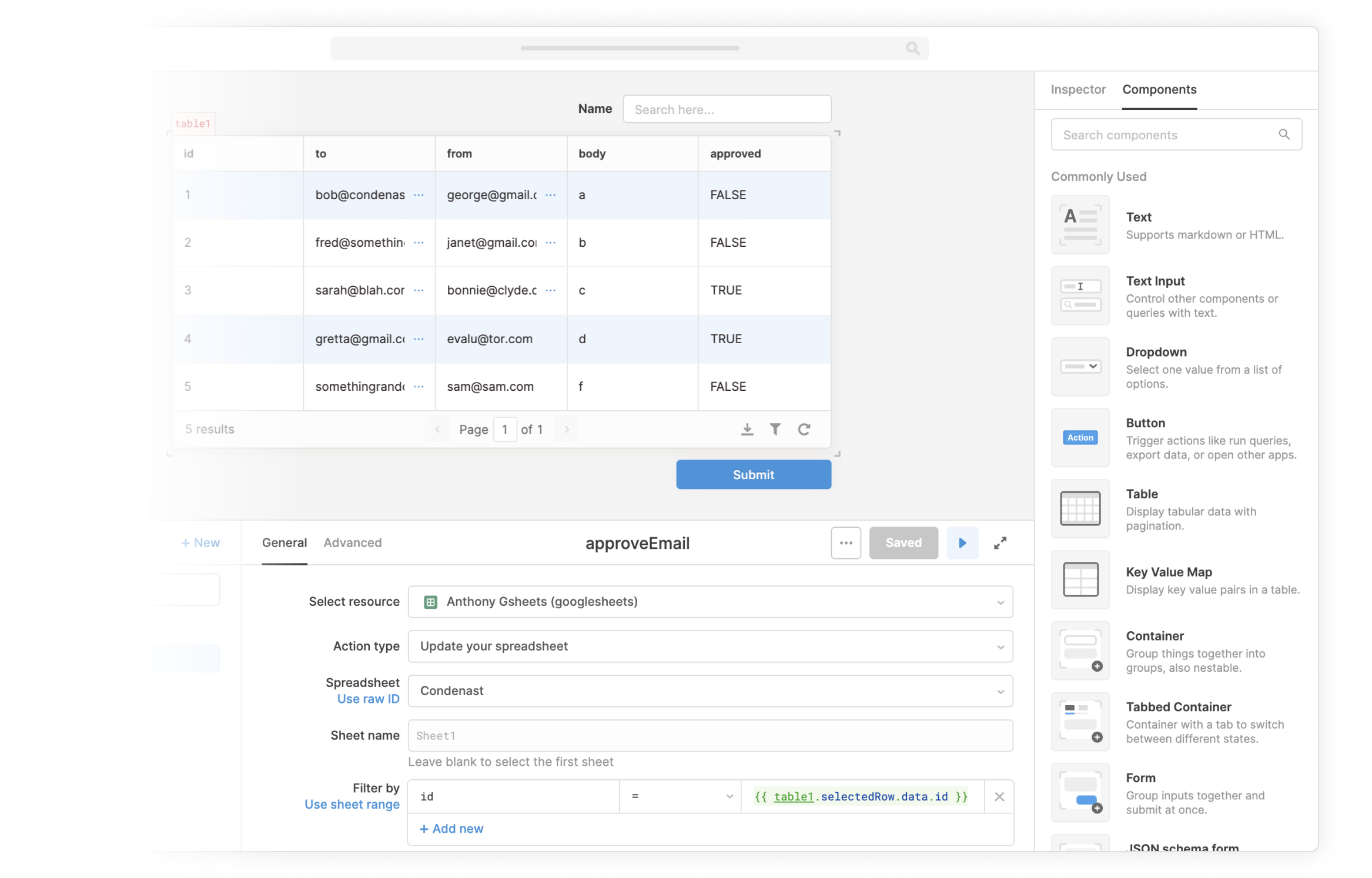1372x878 pixels.
Task: Click the search icon in Search components
Action: coord(1284,135)
